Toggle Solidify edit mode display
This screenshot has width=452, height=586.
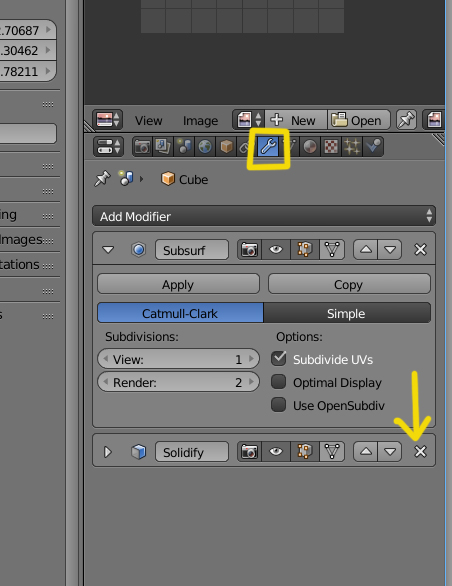305,452
